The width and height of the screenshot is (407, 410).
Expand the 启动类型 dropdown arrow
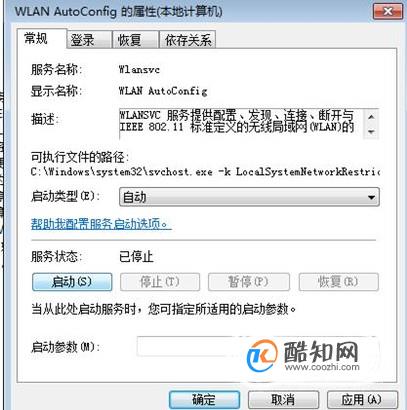pyautogui.click(x=371, y=197)
